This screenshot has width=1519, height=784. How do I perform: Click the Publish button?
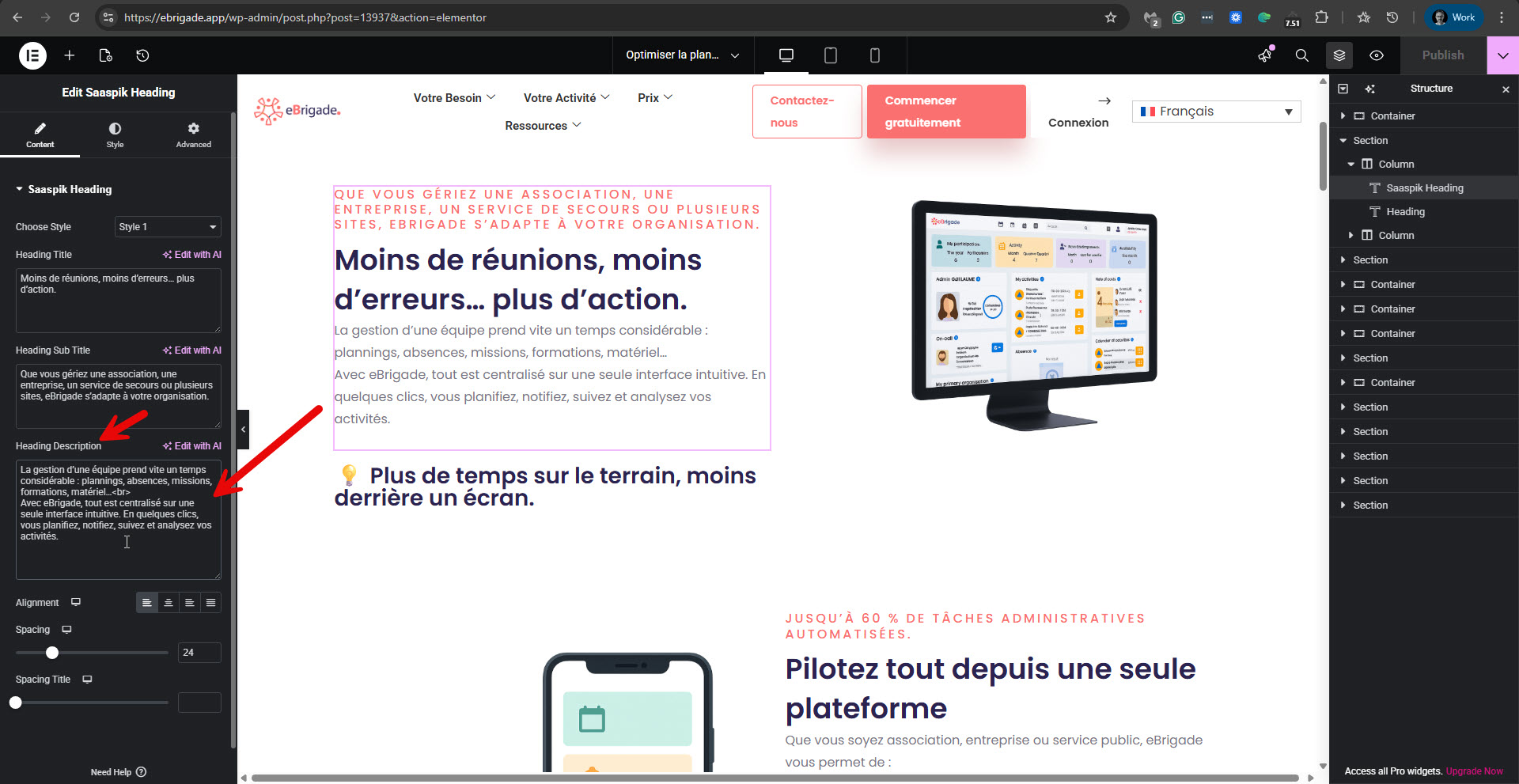[x=1443, y=55]
